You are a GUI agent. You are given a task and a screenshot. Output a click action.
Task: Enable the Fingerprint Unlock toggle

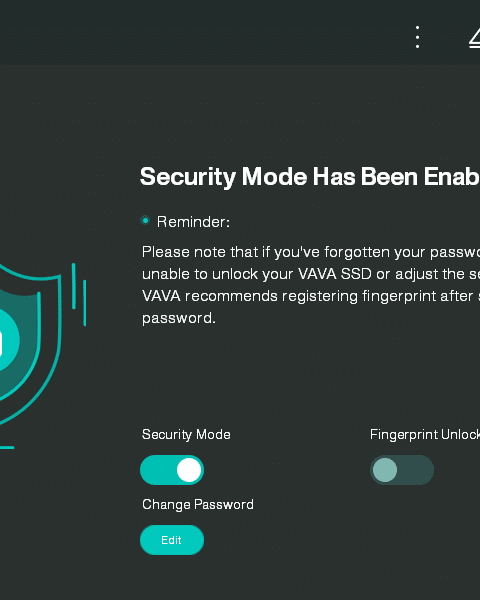pyautogui.click(x=402, y=470)
